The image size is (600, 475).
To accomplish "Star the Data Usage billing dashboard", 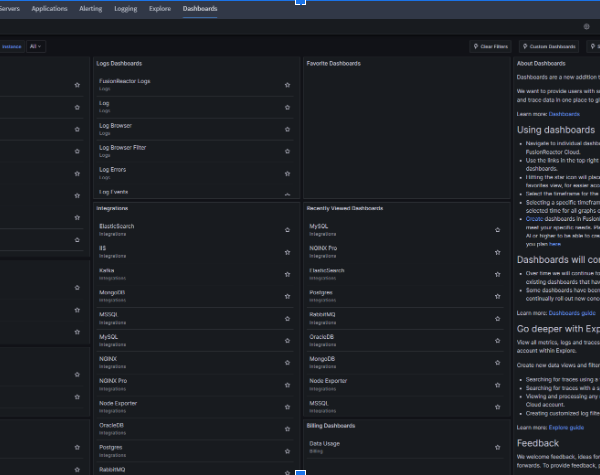I will click(497, 447).
